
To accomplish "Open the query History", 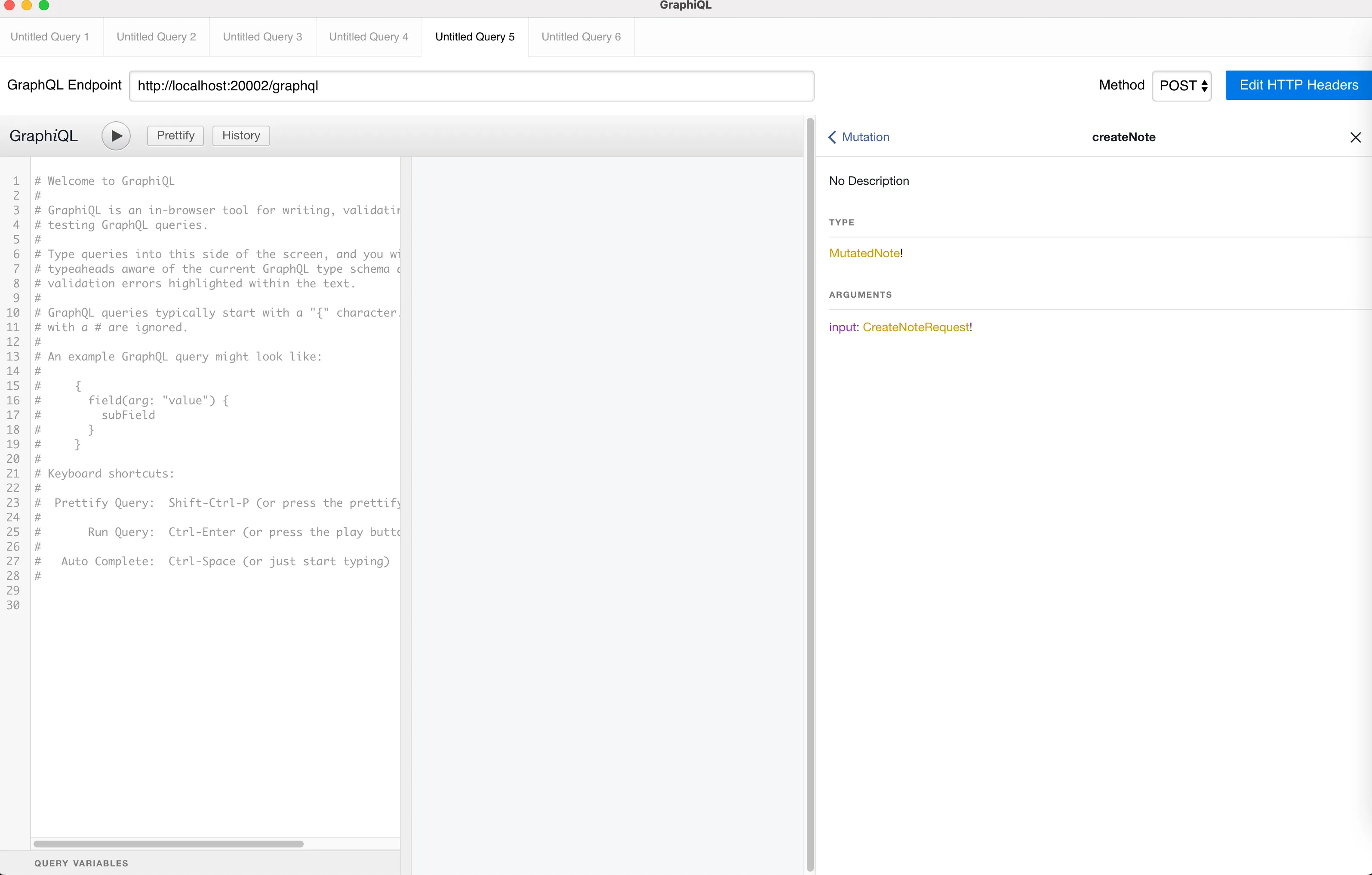I will point(241,136).
